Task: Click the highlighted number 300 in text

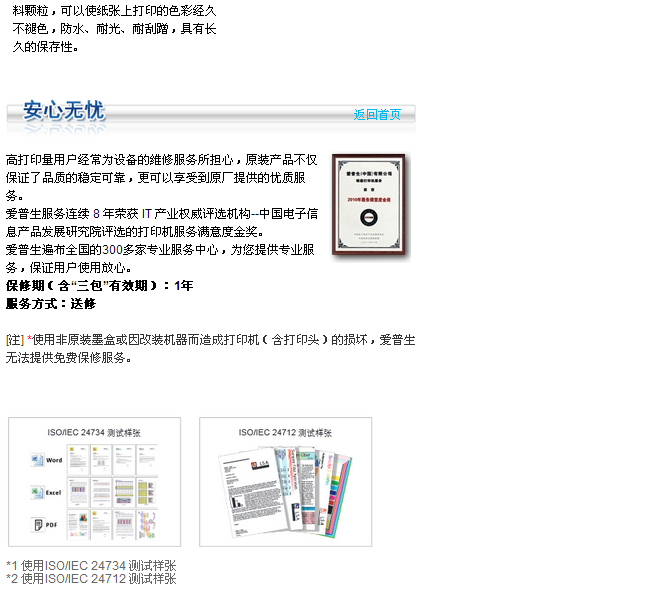Action: [112, 250]
